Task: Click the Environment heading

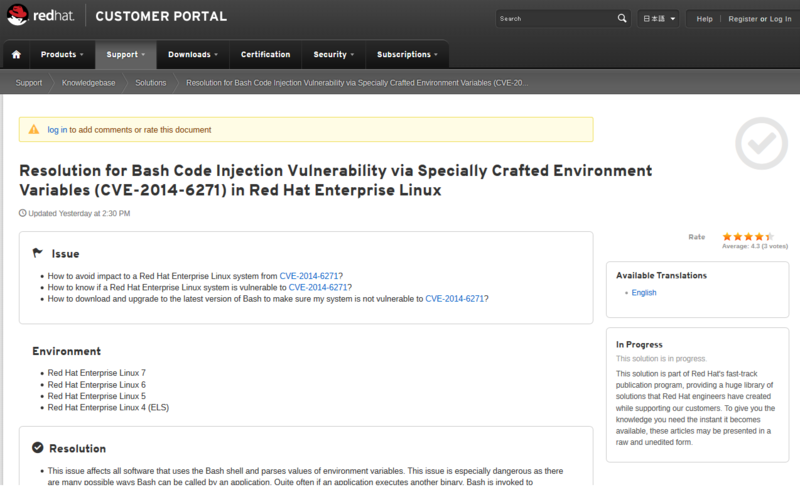Action: [x=66, y=351]
